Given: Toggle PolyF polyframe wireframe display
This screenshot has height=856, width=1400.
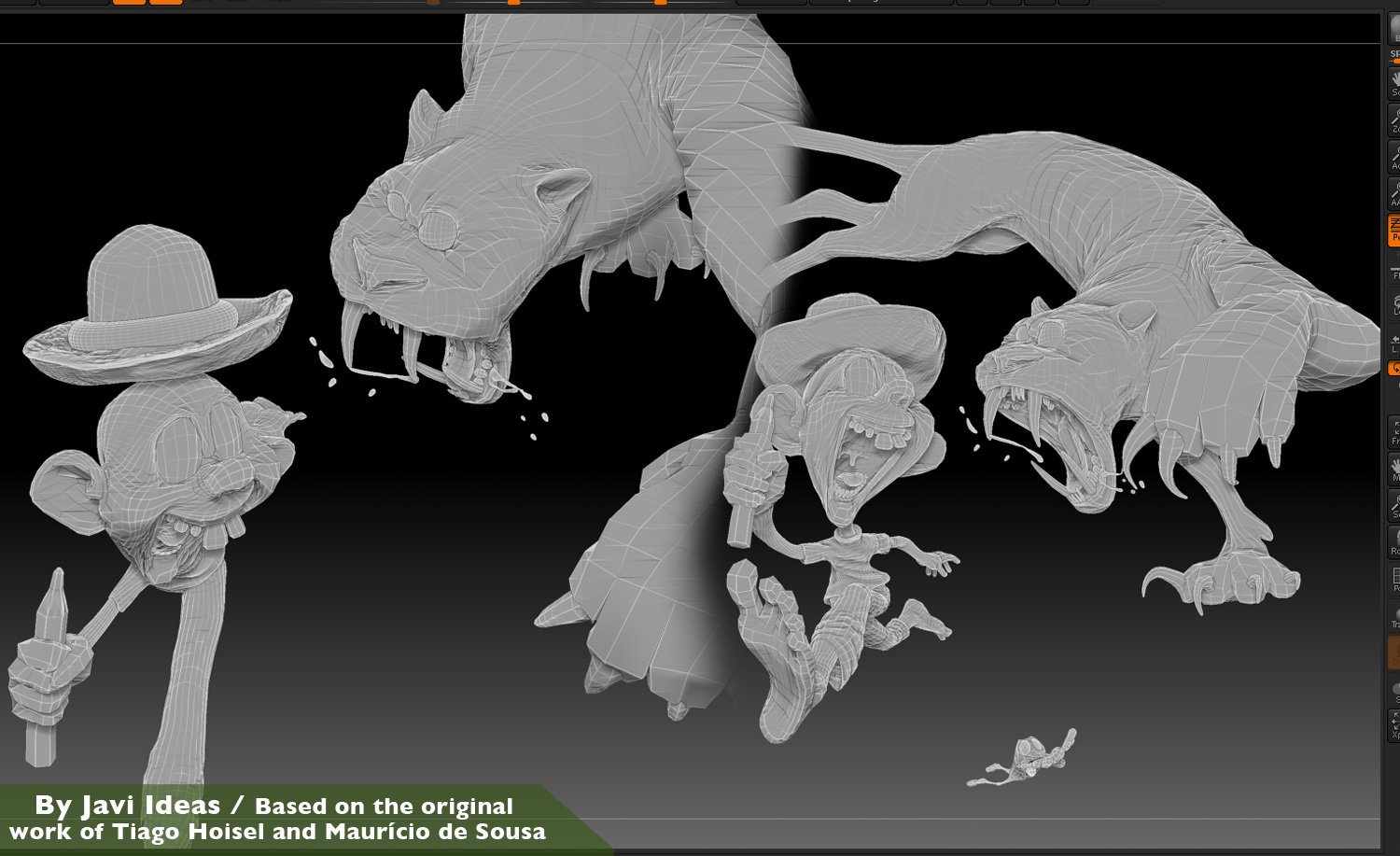Looking at the screenshot, I should [1394, 579].
